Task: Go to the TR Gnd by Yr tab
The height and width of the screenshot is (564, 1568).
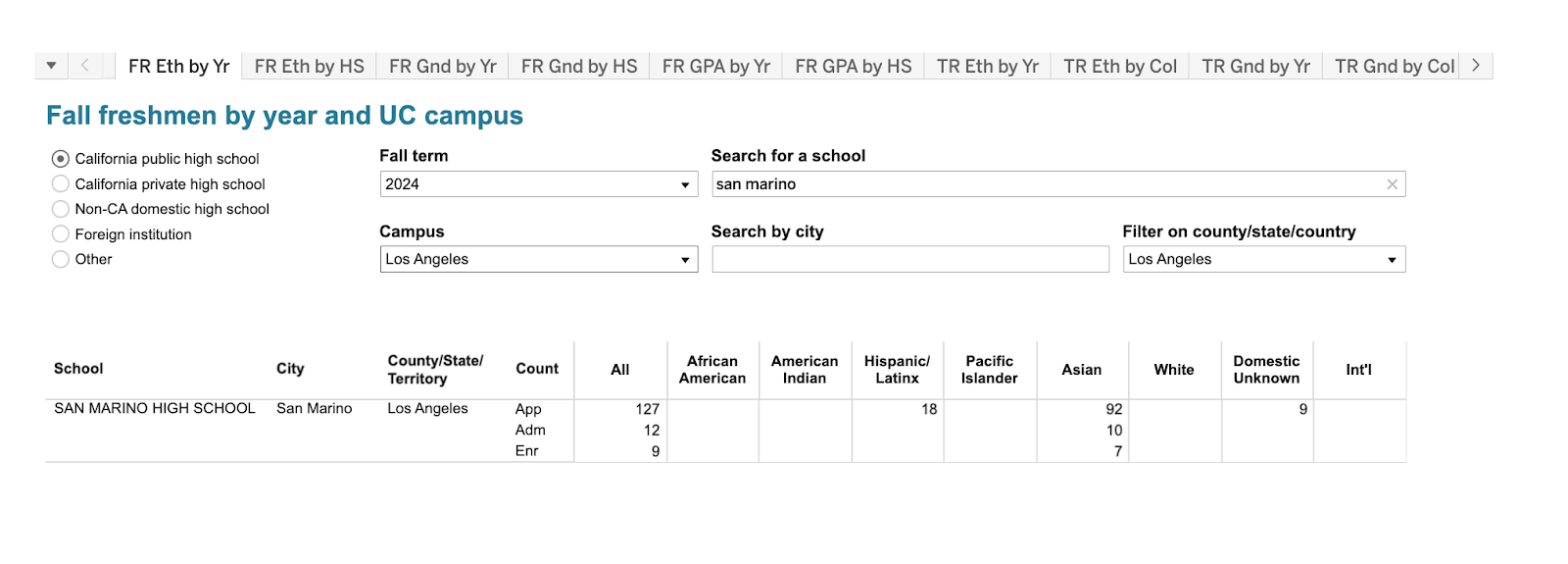Action: (x=1255, y=67)
